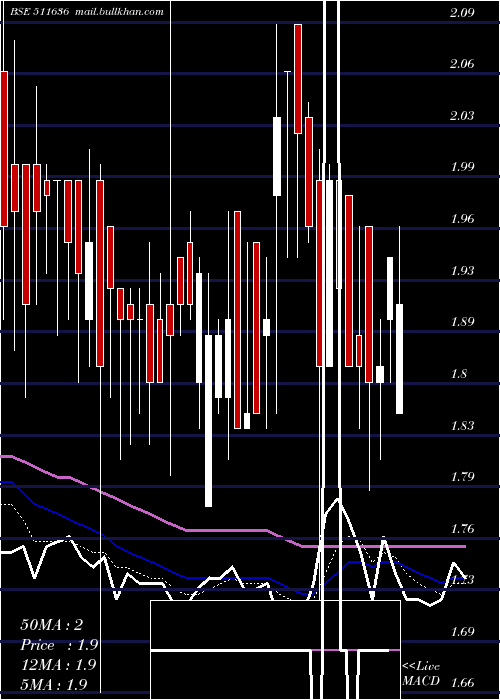Click the MACD histogram box at bottom
Screen dimensions: 500x700
(x=275, y=650)
